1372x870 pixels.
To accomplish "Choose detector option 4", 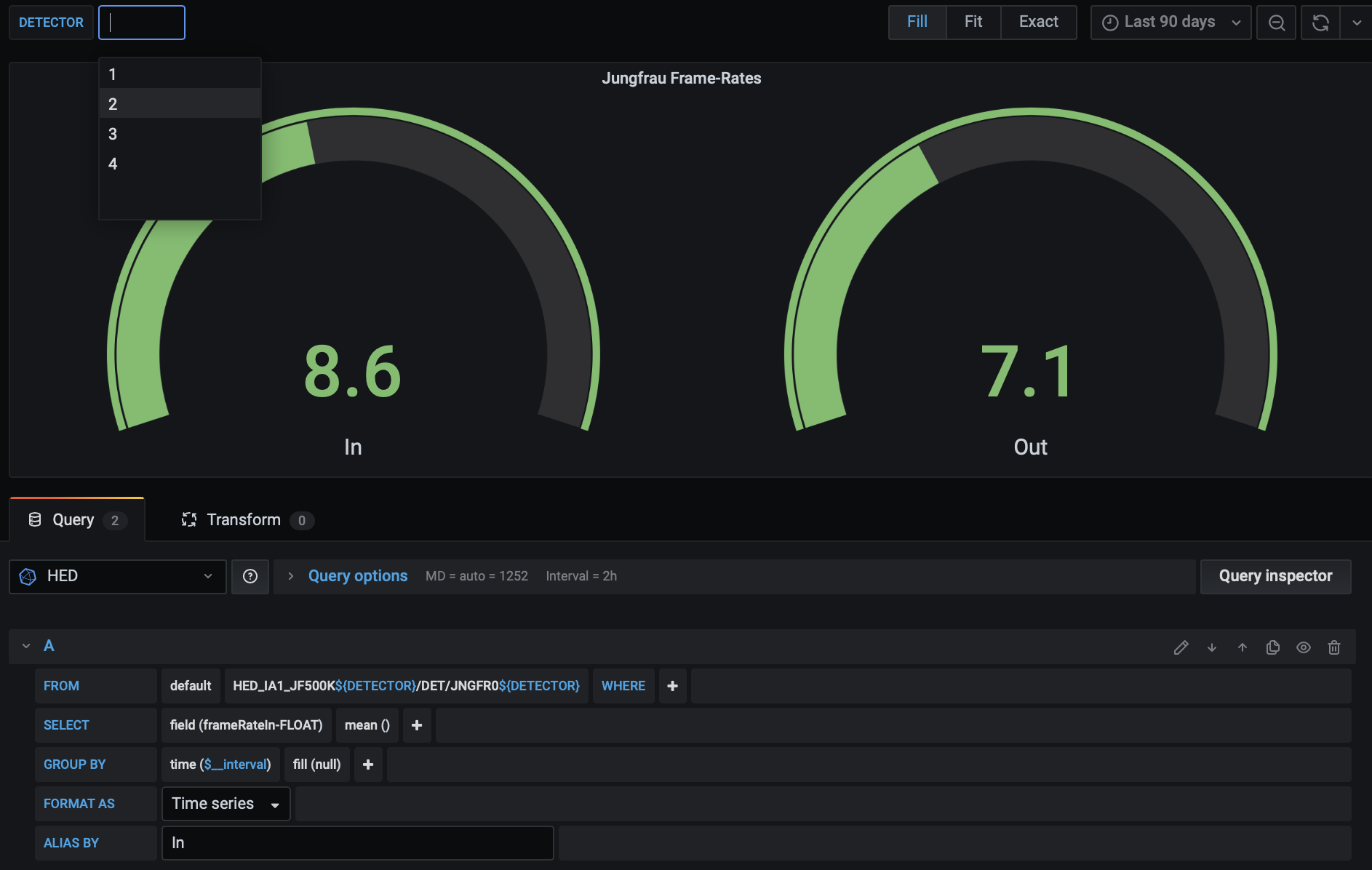I will point(180,164).
